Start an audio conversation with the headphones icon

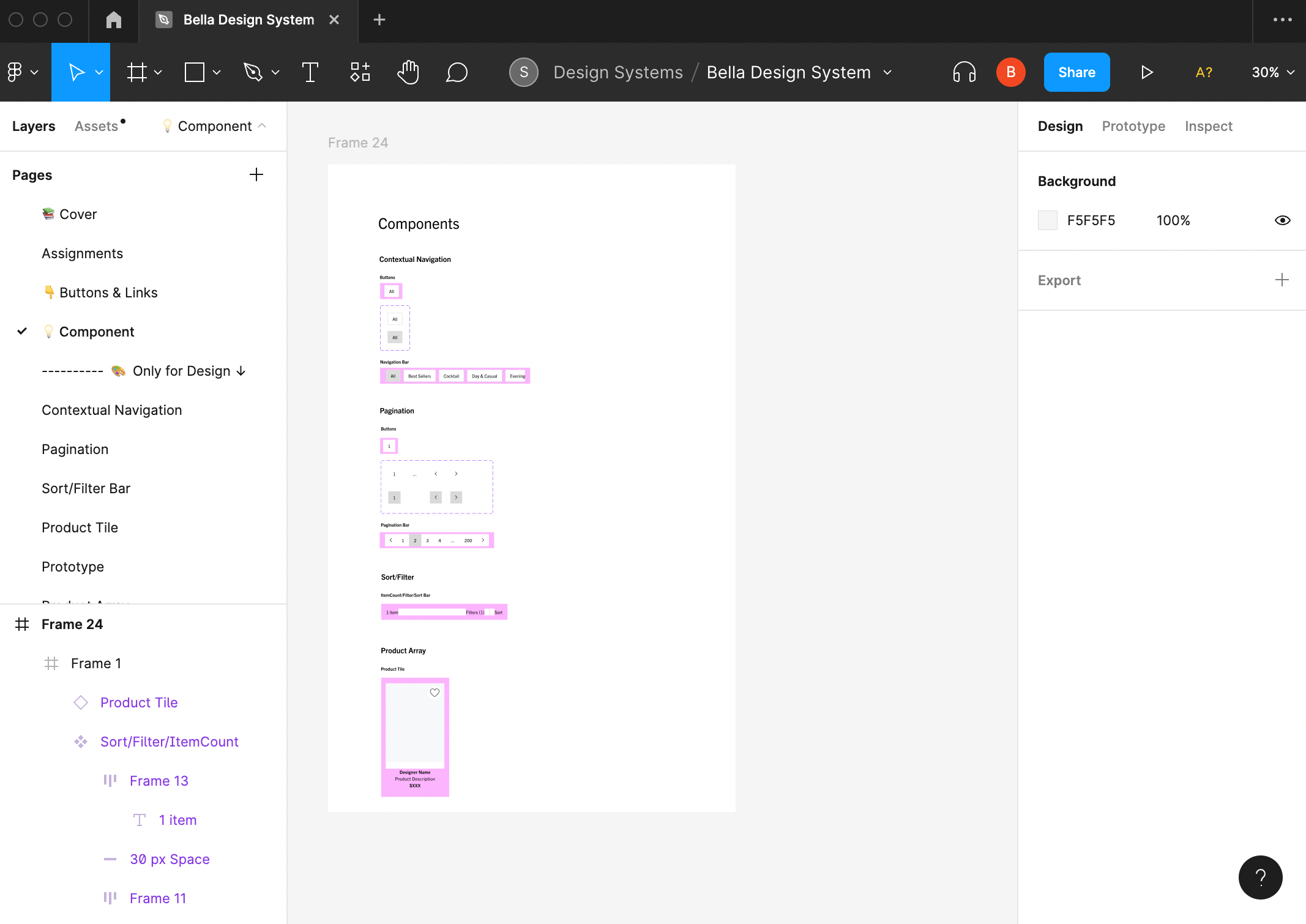(965, 72)
